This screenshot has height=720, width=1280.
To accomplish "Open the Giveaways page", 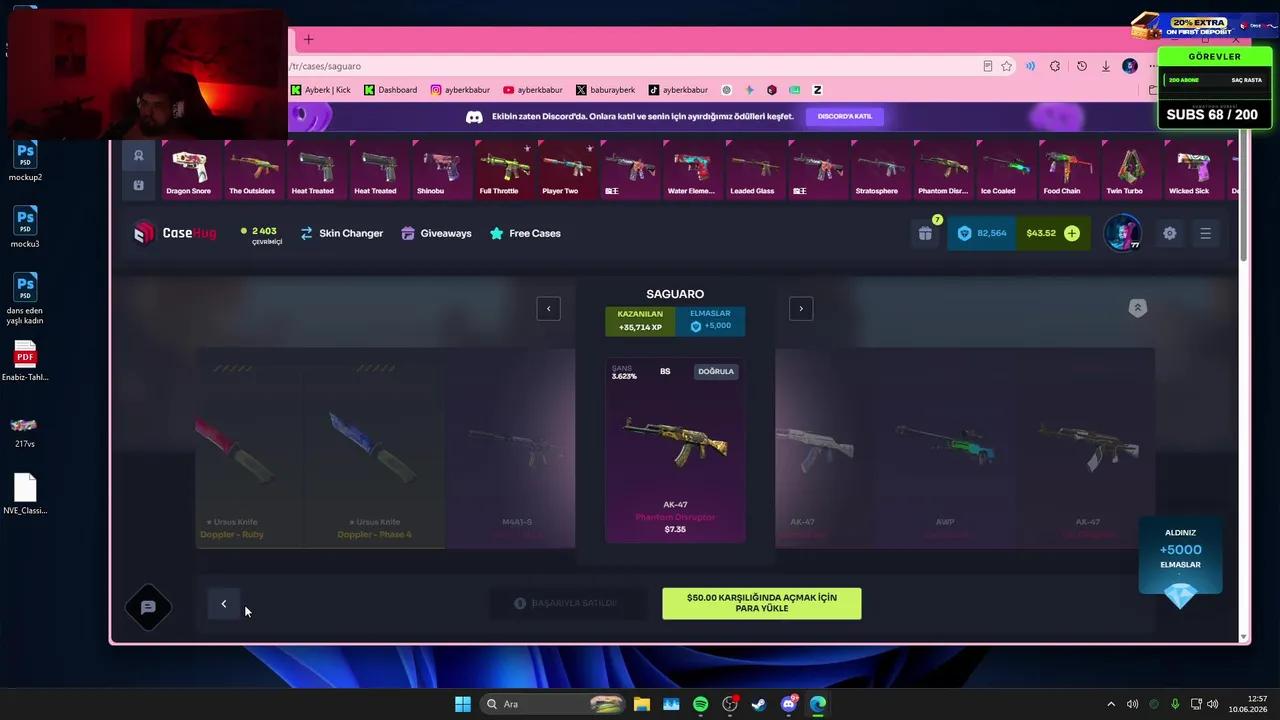I will coord(436,233).
